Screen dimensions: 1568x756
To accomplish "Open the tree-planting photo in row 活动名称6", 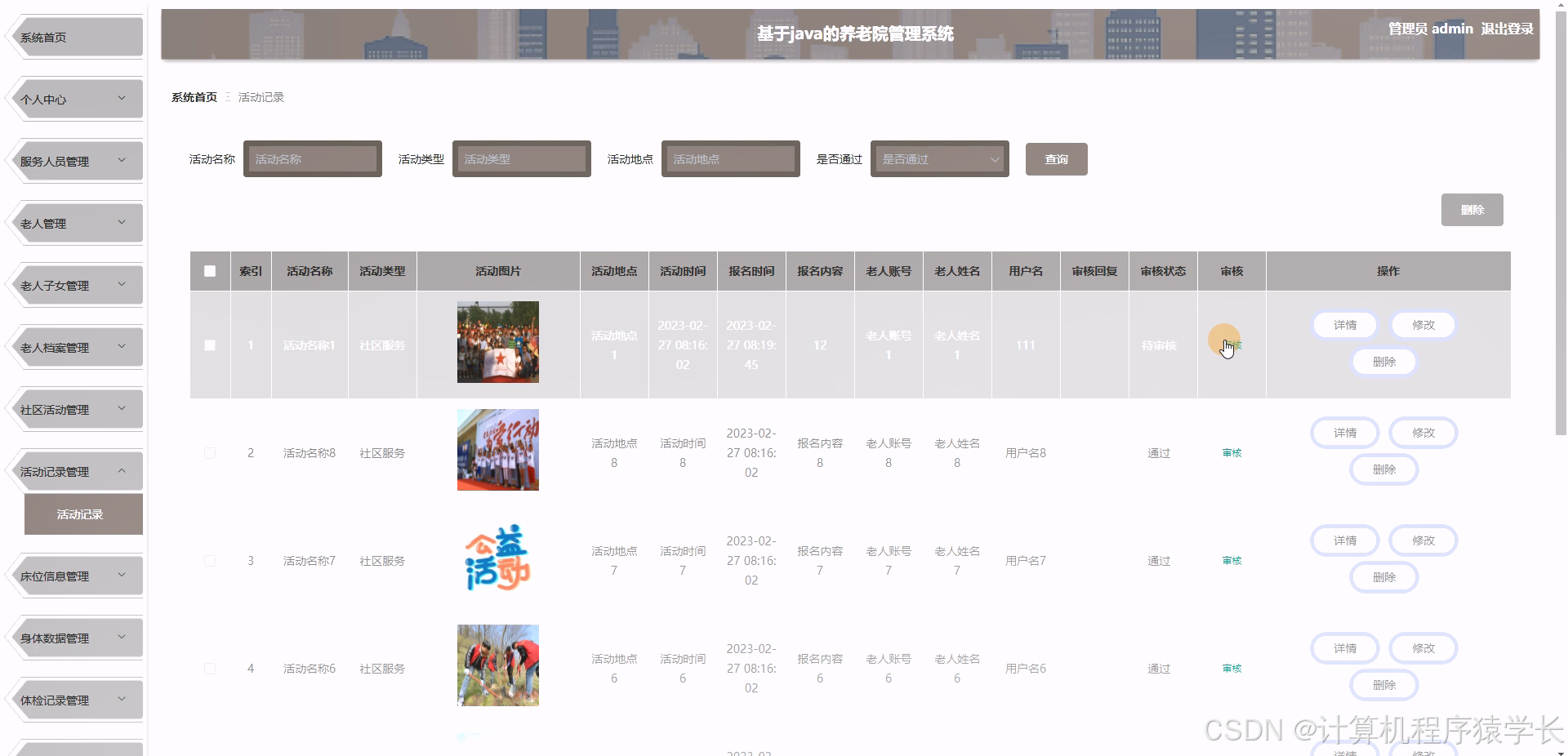I will 498,665.
